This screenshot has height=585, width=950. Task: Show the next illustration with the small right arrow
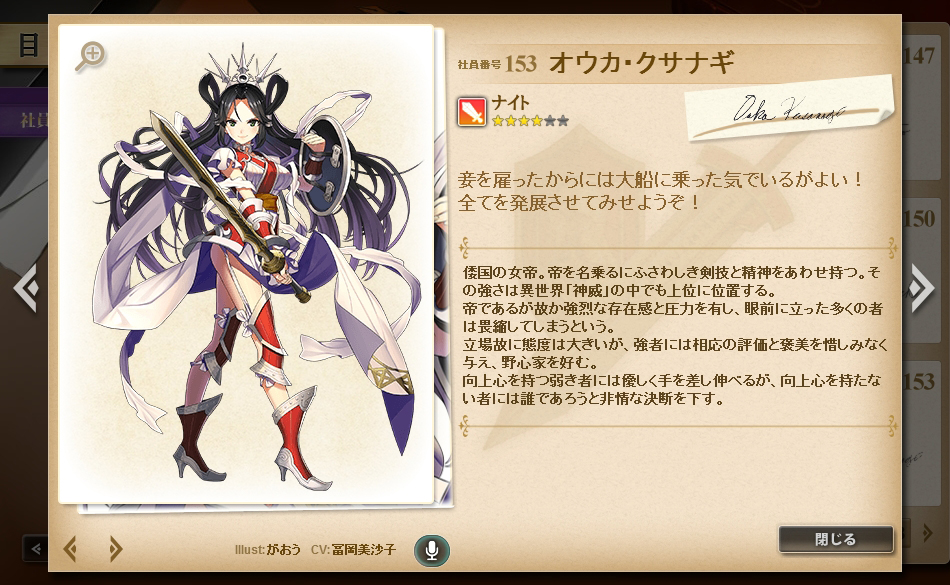[x=115, y=549]
